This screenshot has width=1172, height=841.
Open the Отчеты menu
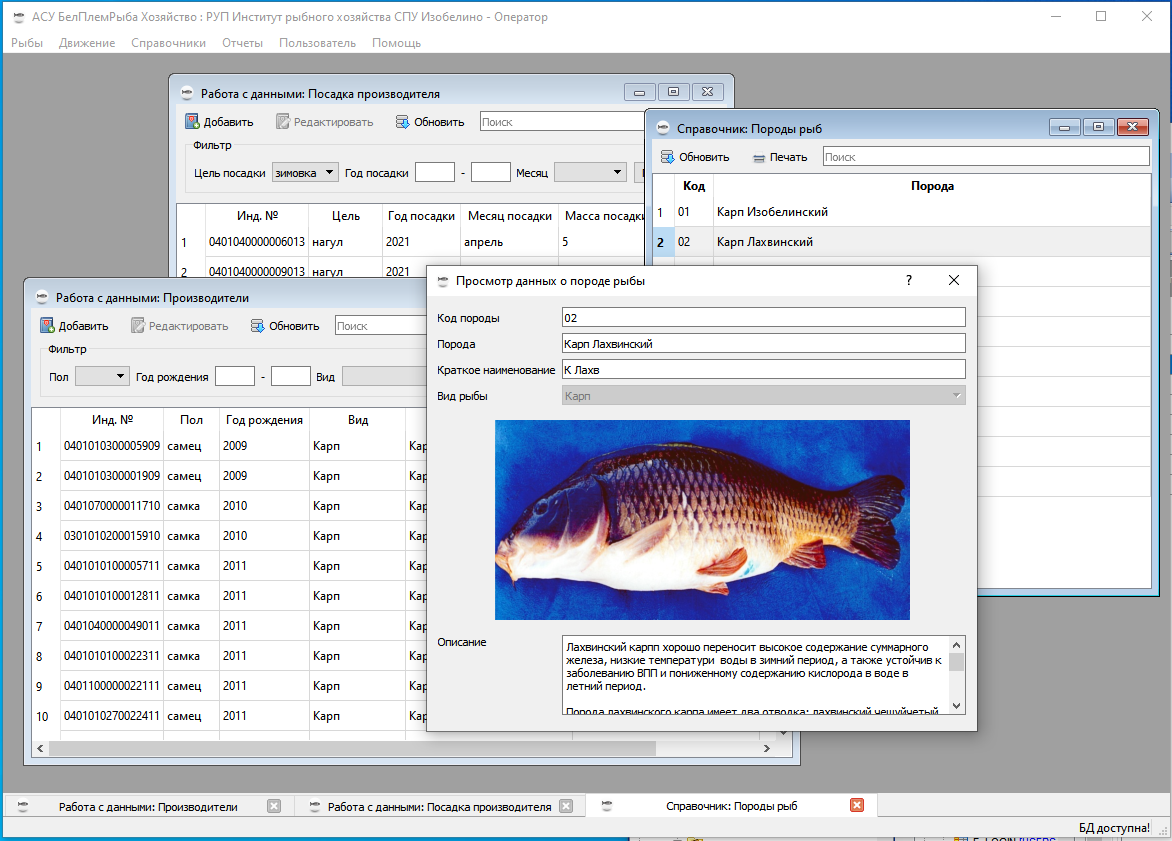pyautogui.click(x=242, y=43)
